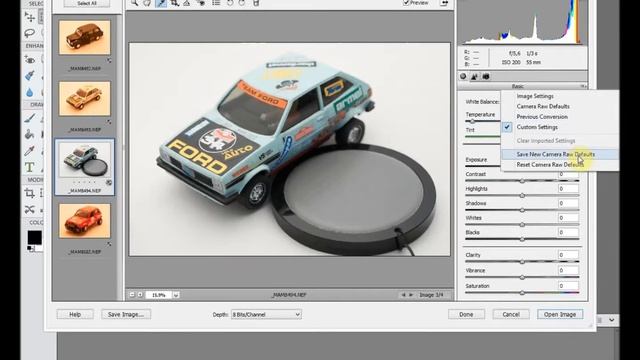
Task: Click the Highlights slider handle
Action: pyautogui.click(x=522, y=196)
